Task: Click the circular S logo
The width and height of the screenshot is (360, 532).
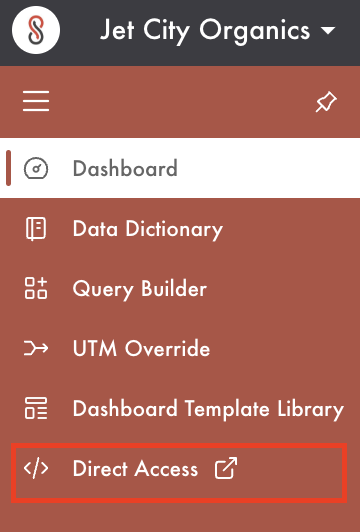Action: [36, 30]
